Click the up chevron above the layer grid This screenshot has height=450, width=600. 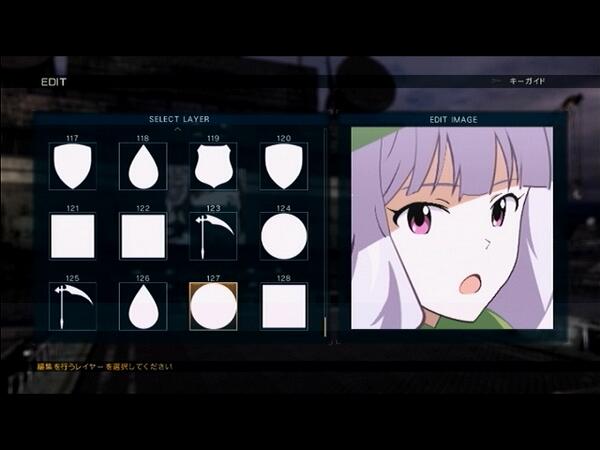pyautogui.click(x=178, y=129)
